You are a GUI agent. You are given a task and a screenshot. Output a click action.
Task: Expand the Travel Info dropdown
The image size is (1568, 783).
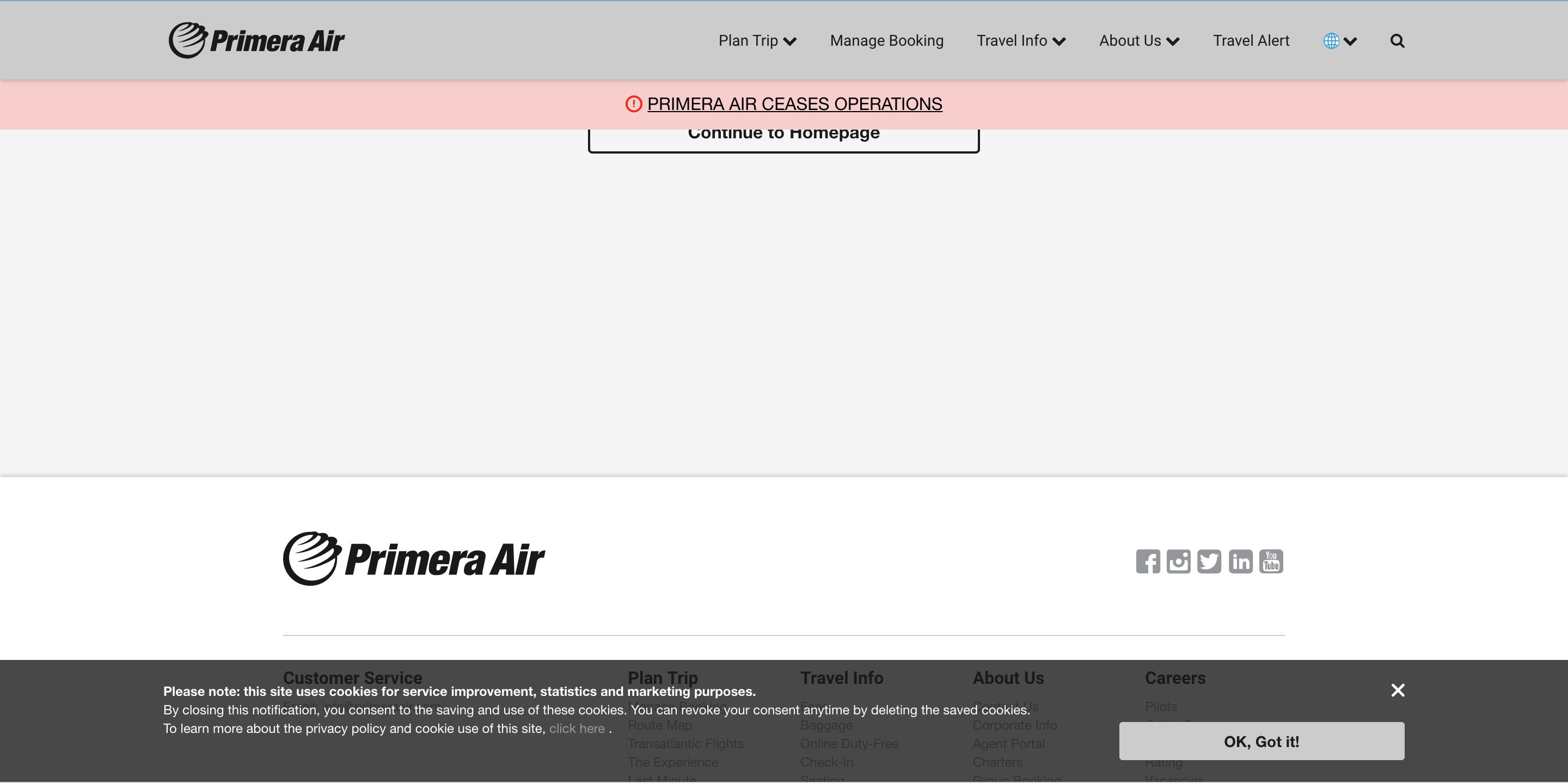1021,41
